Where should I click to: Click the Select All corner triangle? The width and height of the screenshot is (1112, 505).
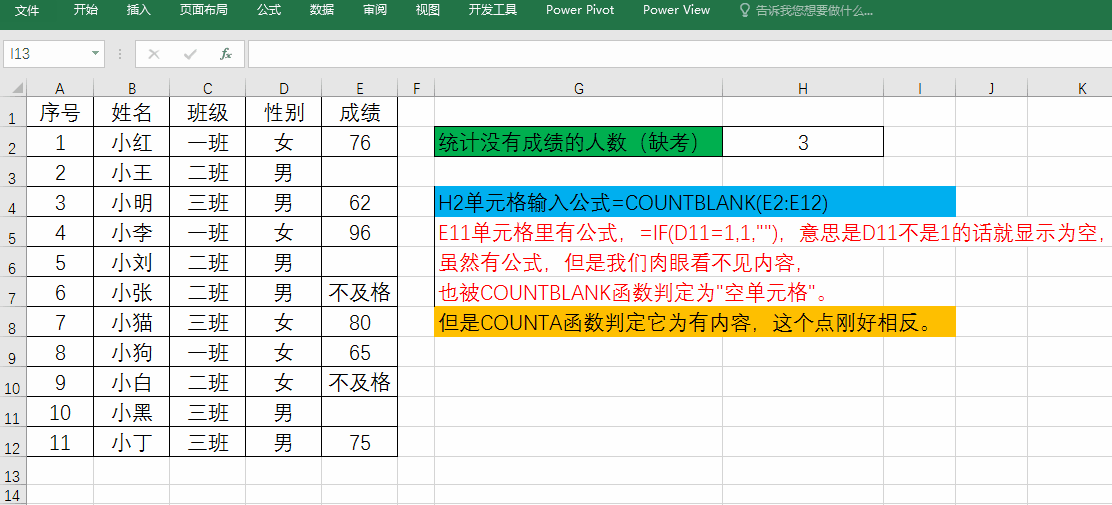16,89
